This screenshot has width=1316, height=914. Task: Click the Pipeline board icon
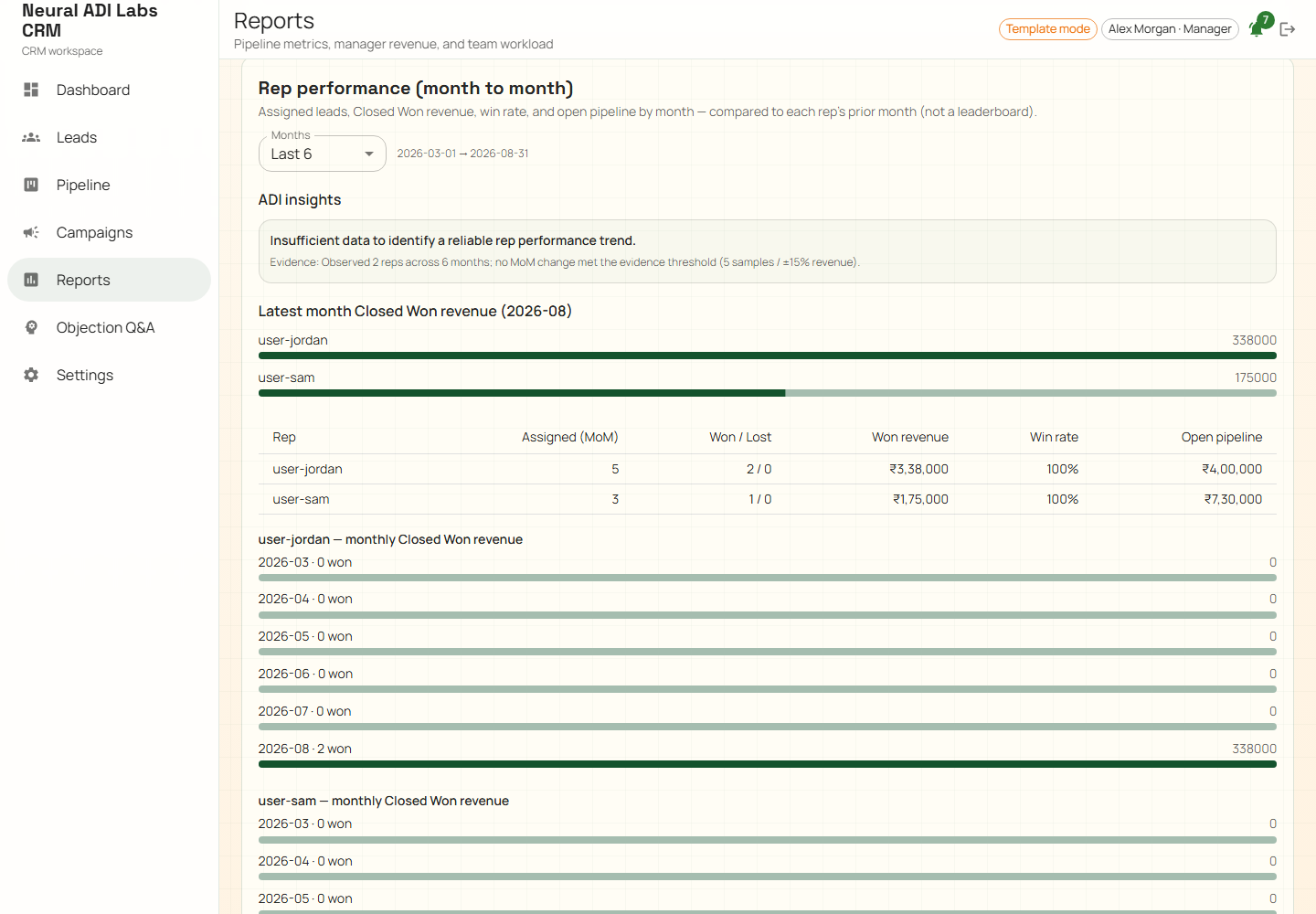tap(31, 185)
